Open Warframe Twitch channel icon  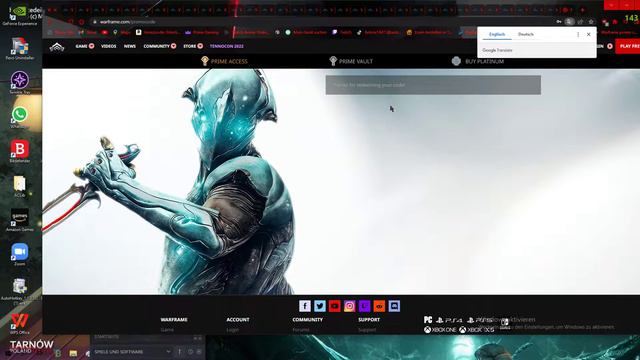[364, 306]
